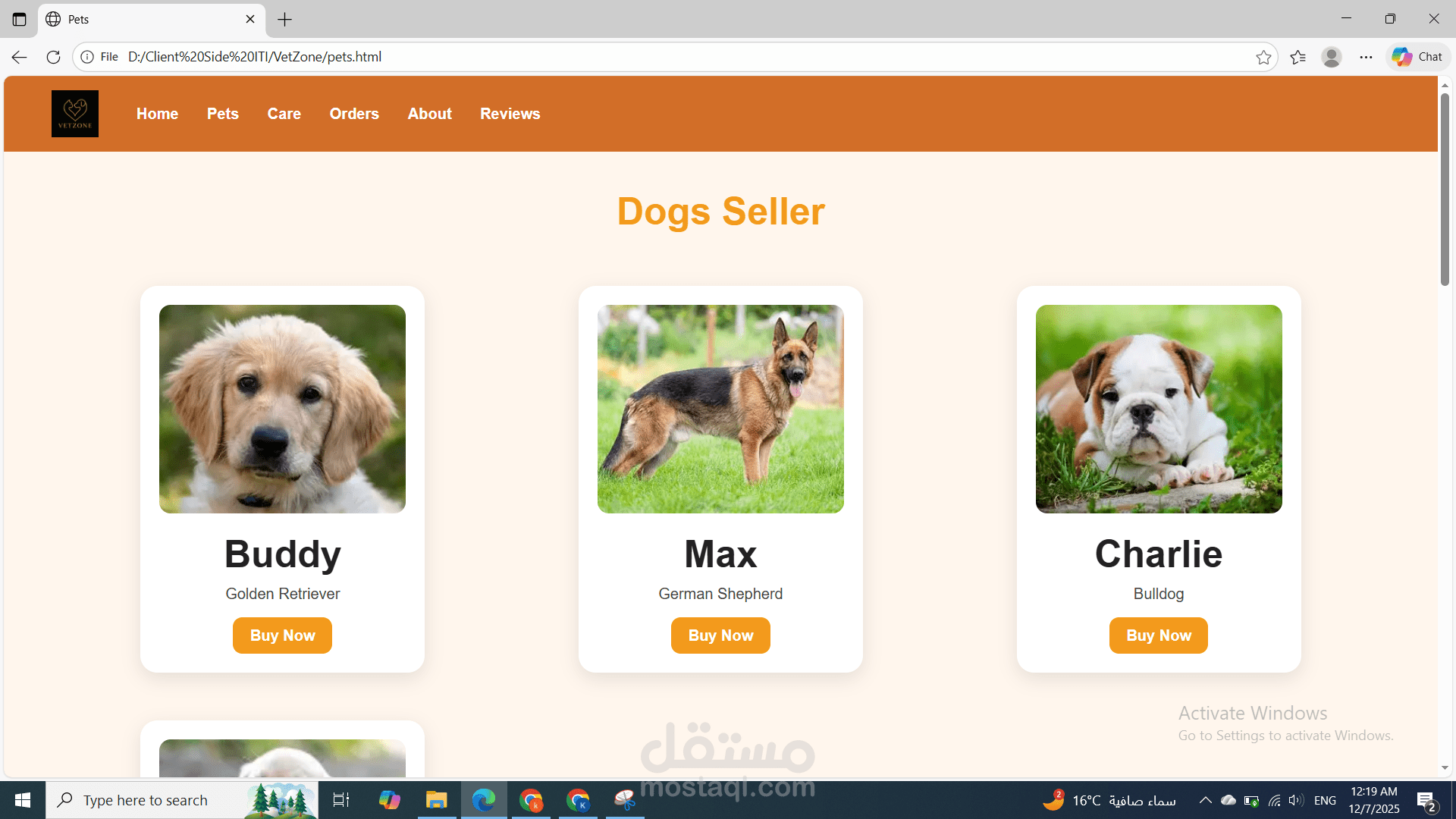The image size is (1456, 819).
Task: Open Settings and more ellipsis menu
Action: [x=1366, y=57]
